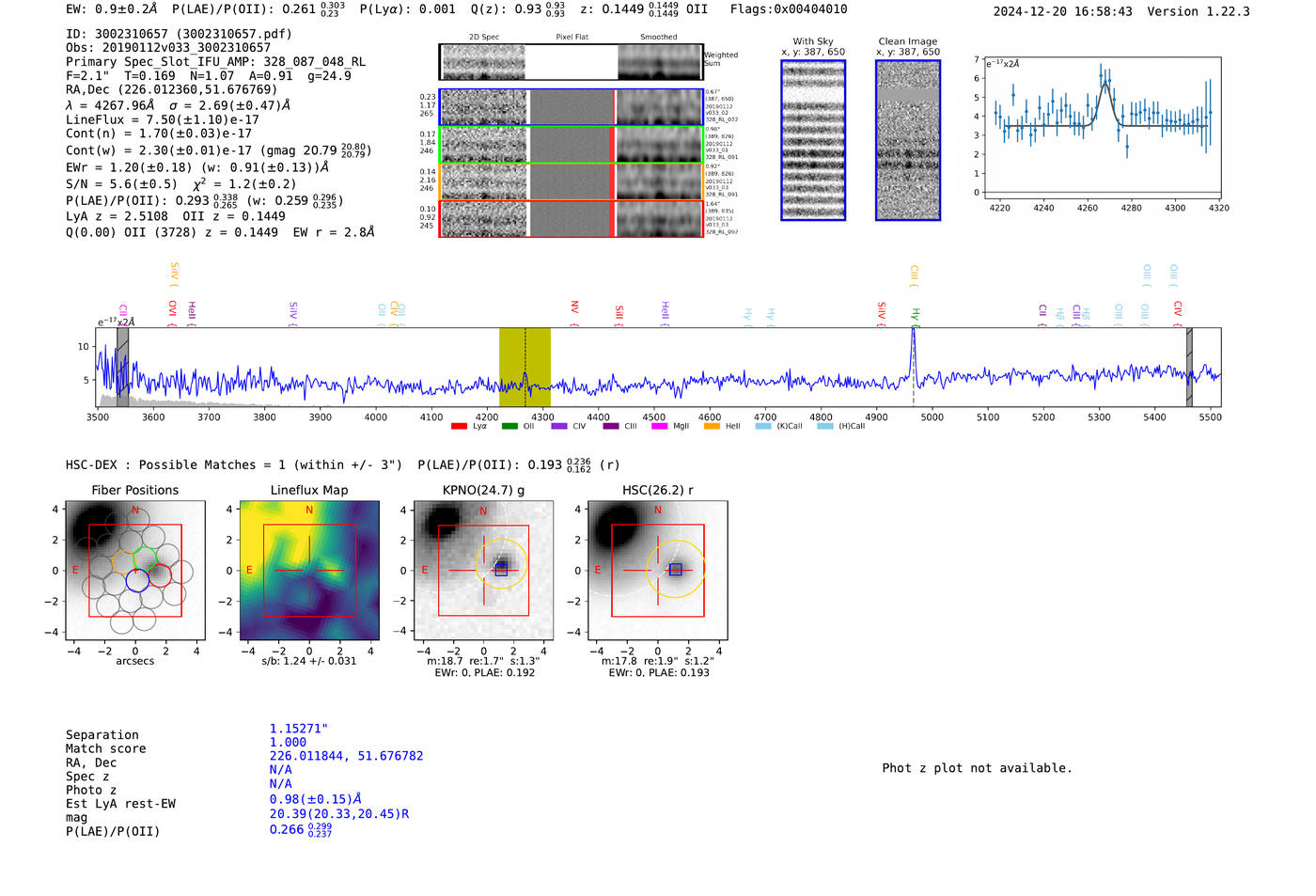This screenshot has width=1316, height=896.
Task: Click the λ = 4267.96Å text line
Action: [x=178, y=105]
